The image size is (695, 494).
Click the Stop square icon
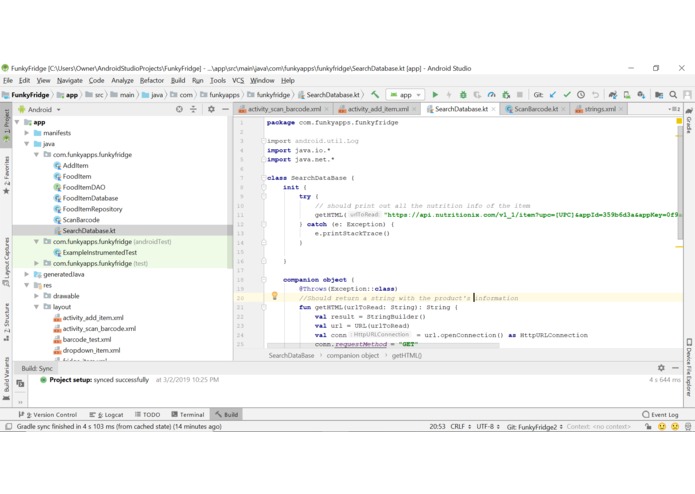pyautogui.click(x=519, y=94)
